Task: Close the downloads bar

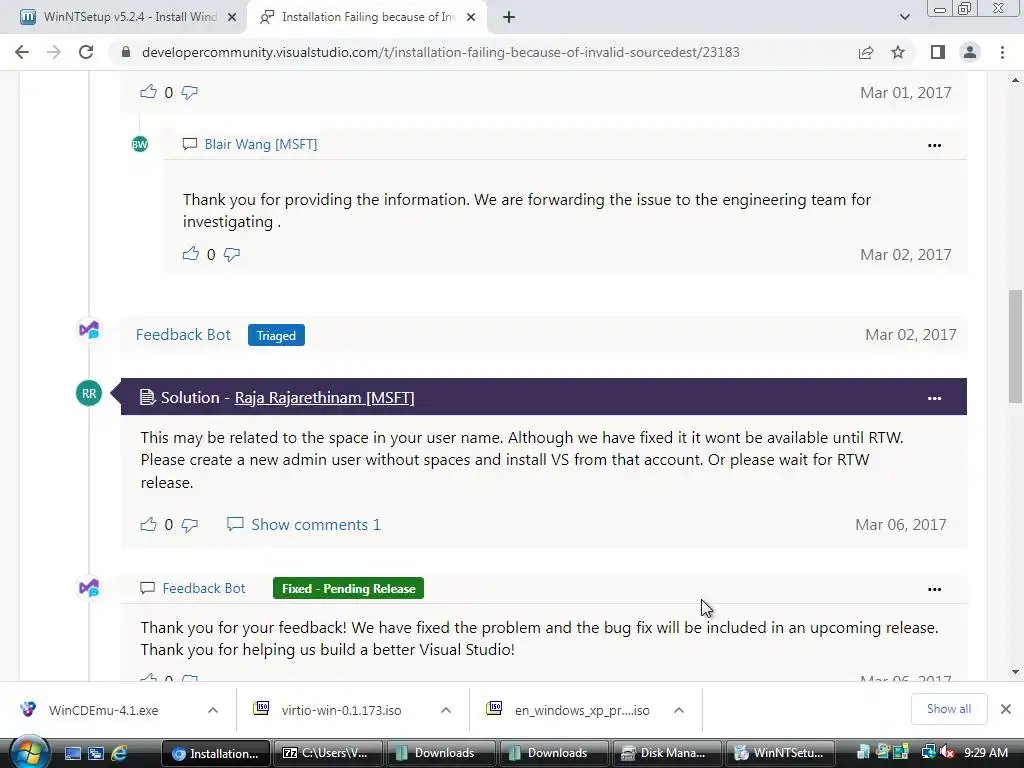Action: pyautogui.click(x=1006, y=709)
